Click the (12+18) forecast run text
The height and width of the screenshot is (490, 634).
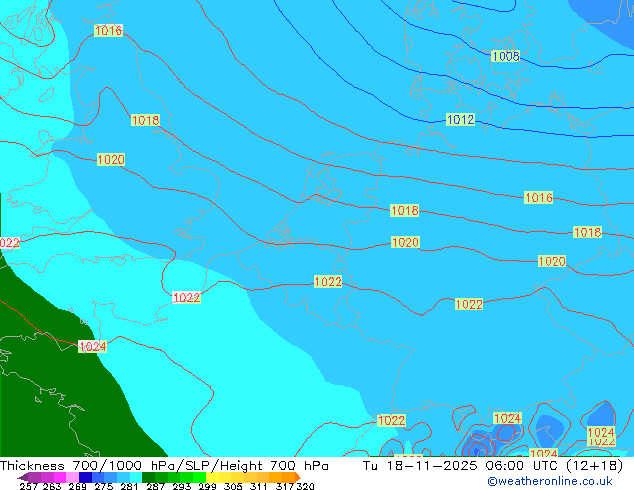[x=594, y=466]
